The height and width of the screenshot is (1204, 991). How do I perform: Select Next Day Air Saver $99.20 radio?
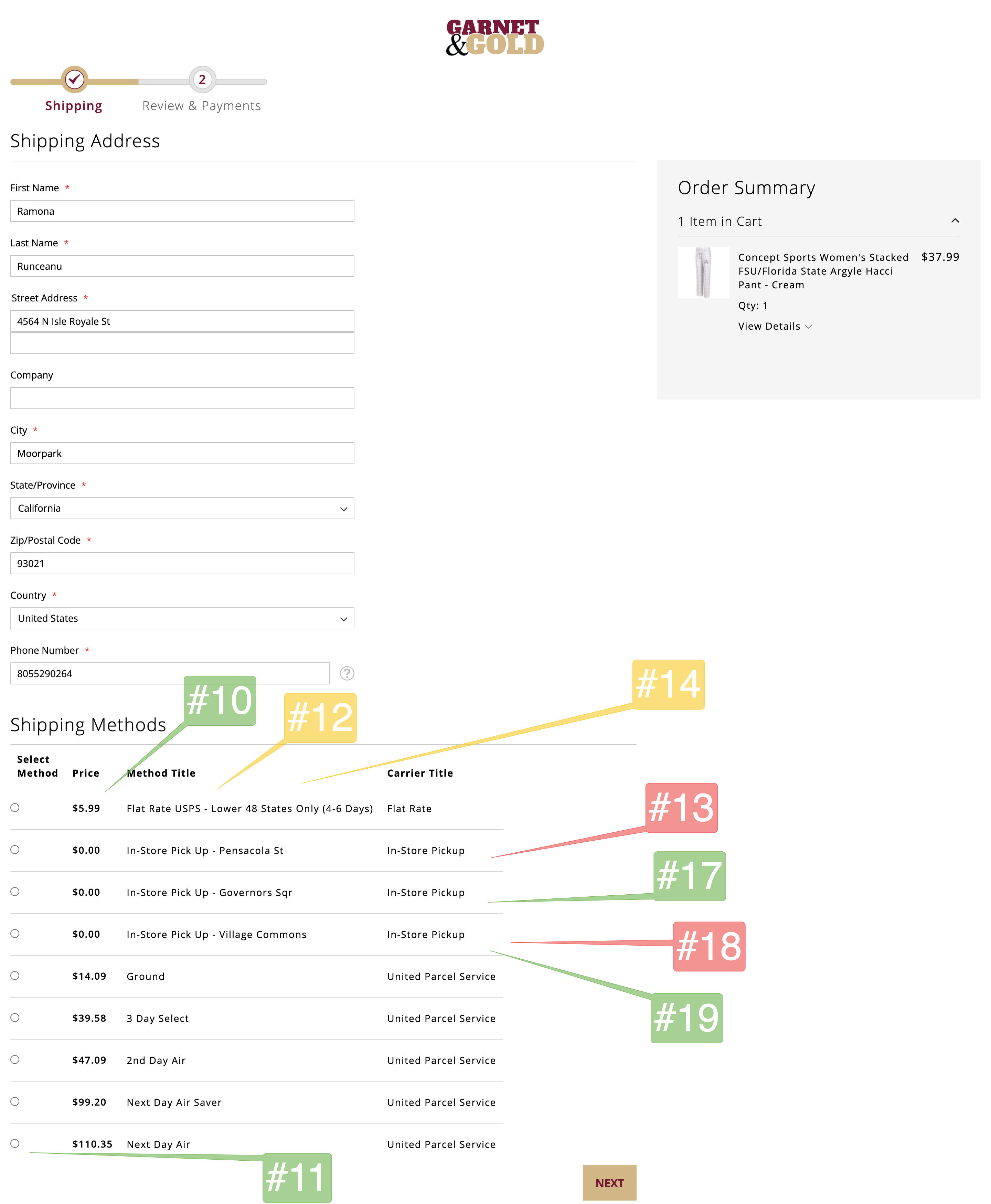(15, 1101)
